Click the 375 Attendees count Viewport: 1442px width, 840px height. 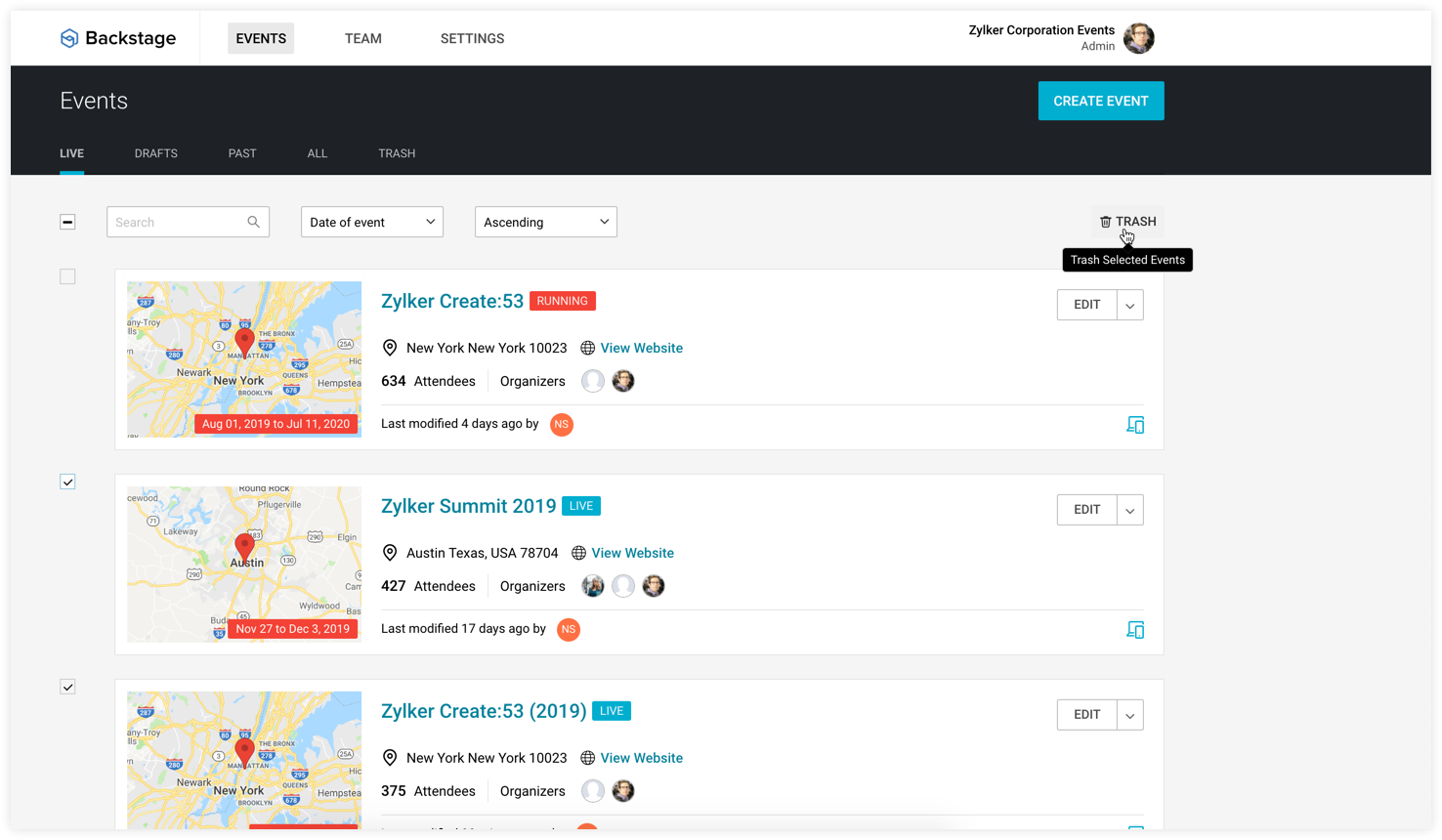pyautogui.click(x=428, y=791)
